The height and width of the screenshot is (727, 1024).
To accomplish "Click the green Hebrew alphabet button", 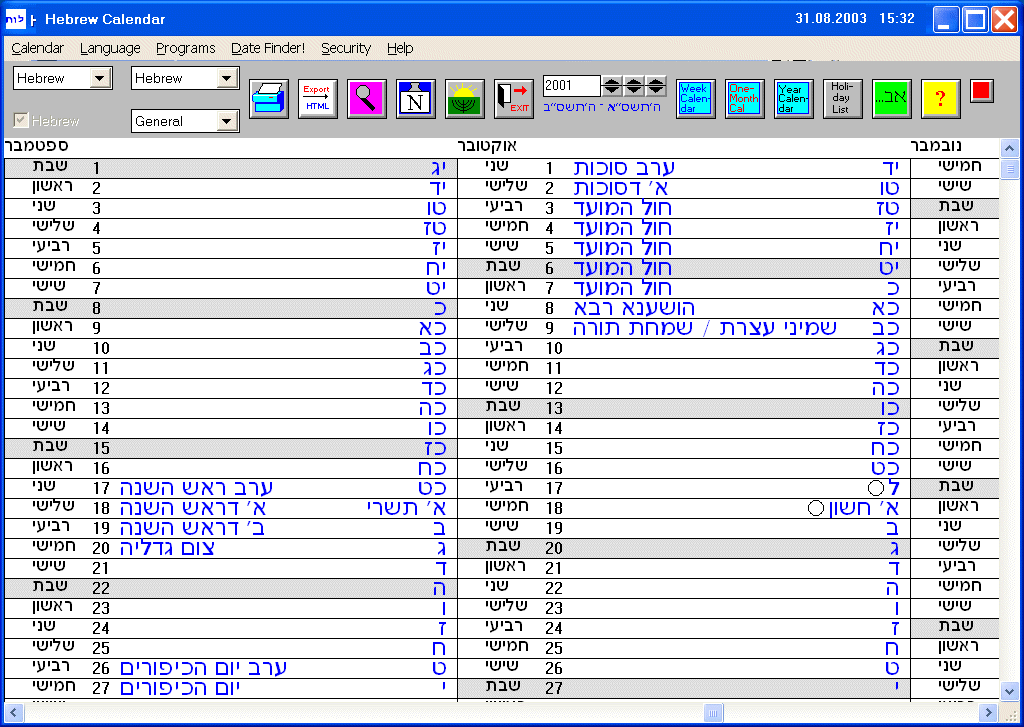I will pos(891,99).
